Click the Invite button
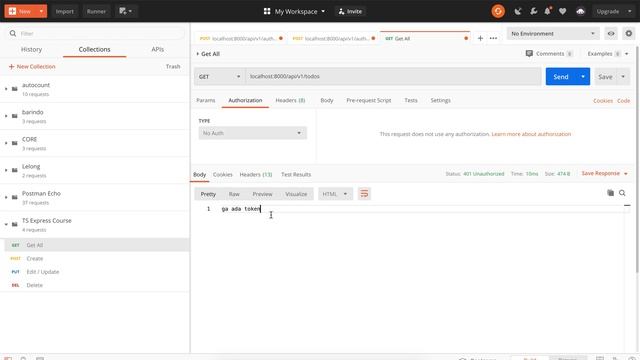640x360 pixels. tap(350, 11)
